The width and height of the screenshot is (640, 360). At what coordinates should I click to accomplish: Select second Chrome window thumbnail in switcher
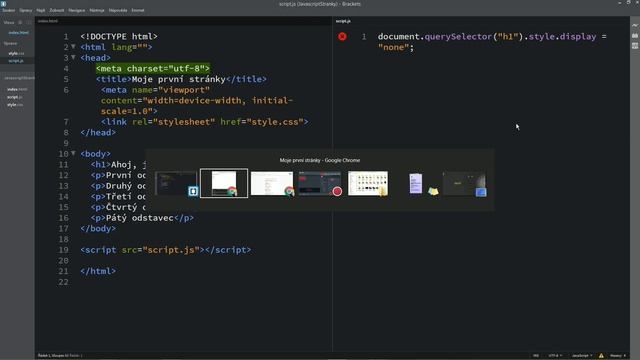coord(272,183)
